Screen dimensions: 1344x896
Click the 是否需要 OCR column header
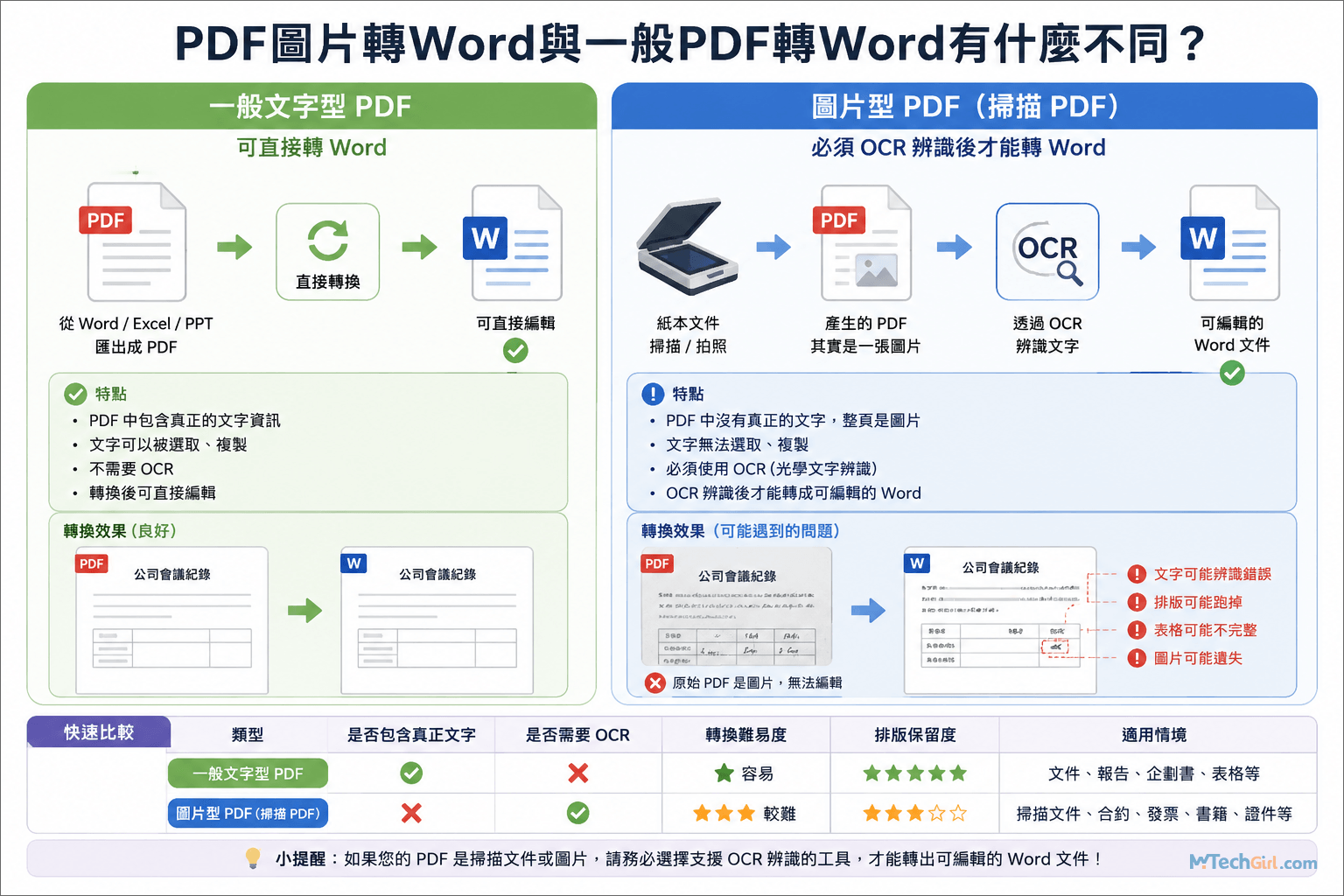point(578,735)
